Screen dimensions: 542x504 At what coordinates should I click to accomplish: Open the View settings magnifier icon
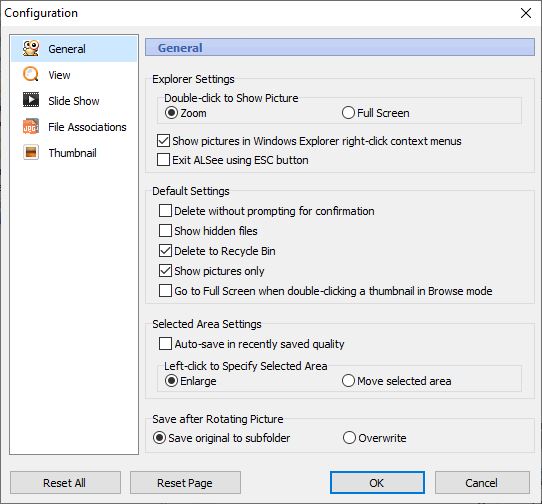[x=31, y=74]
